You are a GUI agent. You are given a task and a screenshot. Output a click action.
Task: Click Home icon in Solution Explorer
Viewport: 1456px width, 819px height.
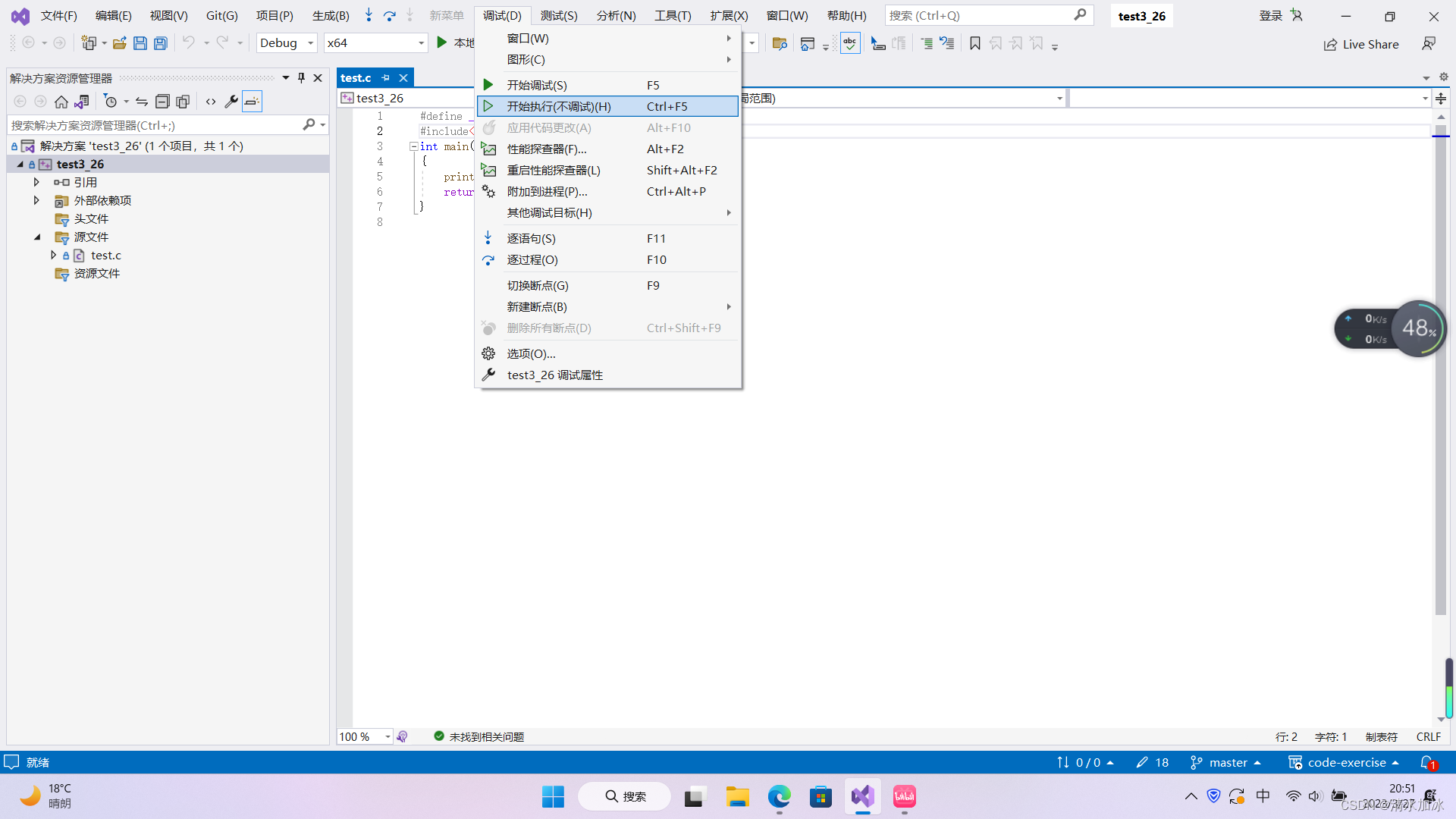point(61,101)
